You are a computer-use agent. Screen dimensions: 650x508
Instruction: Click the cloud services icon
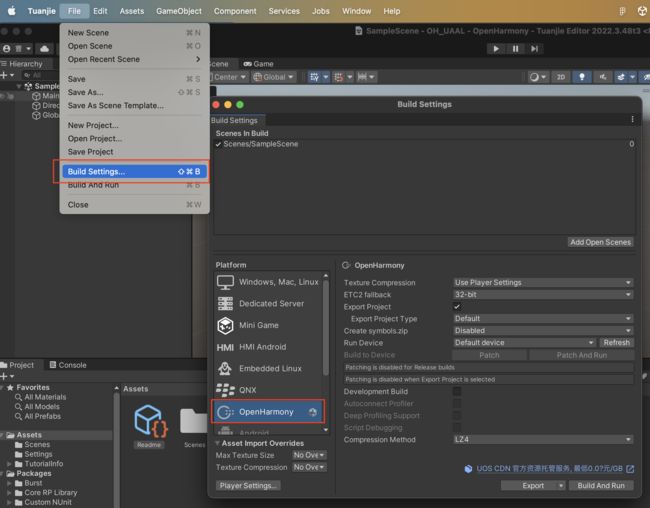click(44, 49)
